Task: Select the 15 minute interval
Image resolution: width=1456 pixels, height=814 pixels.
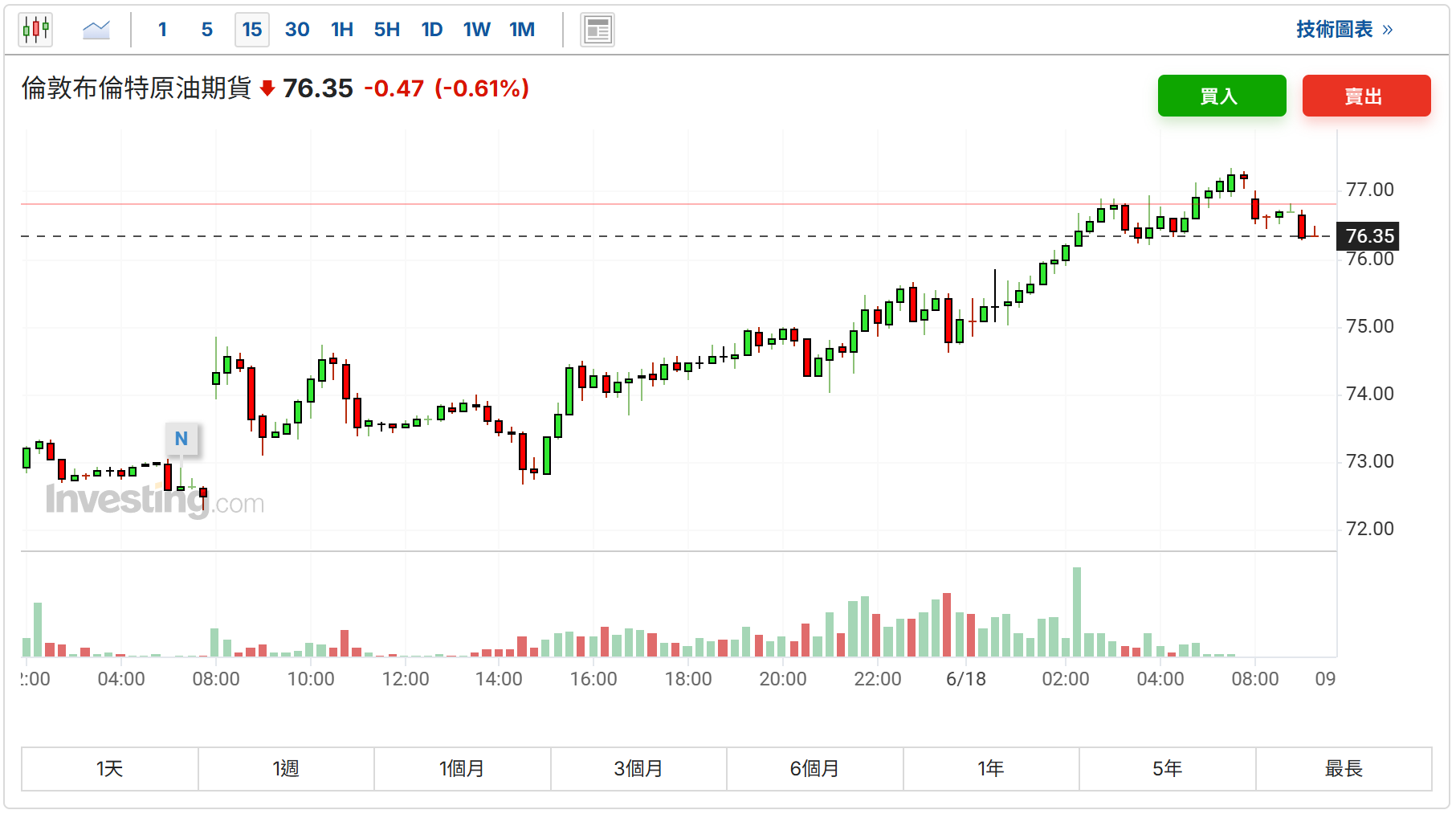Action: 252,30
